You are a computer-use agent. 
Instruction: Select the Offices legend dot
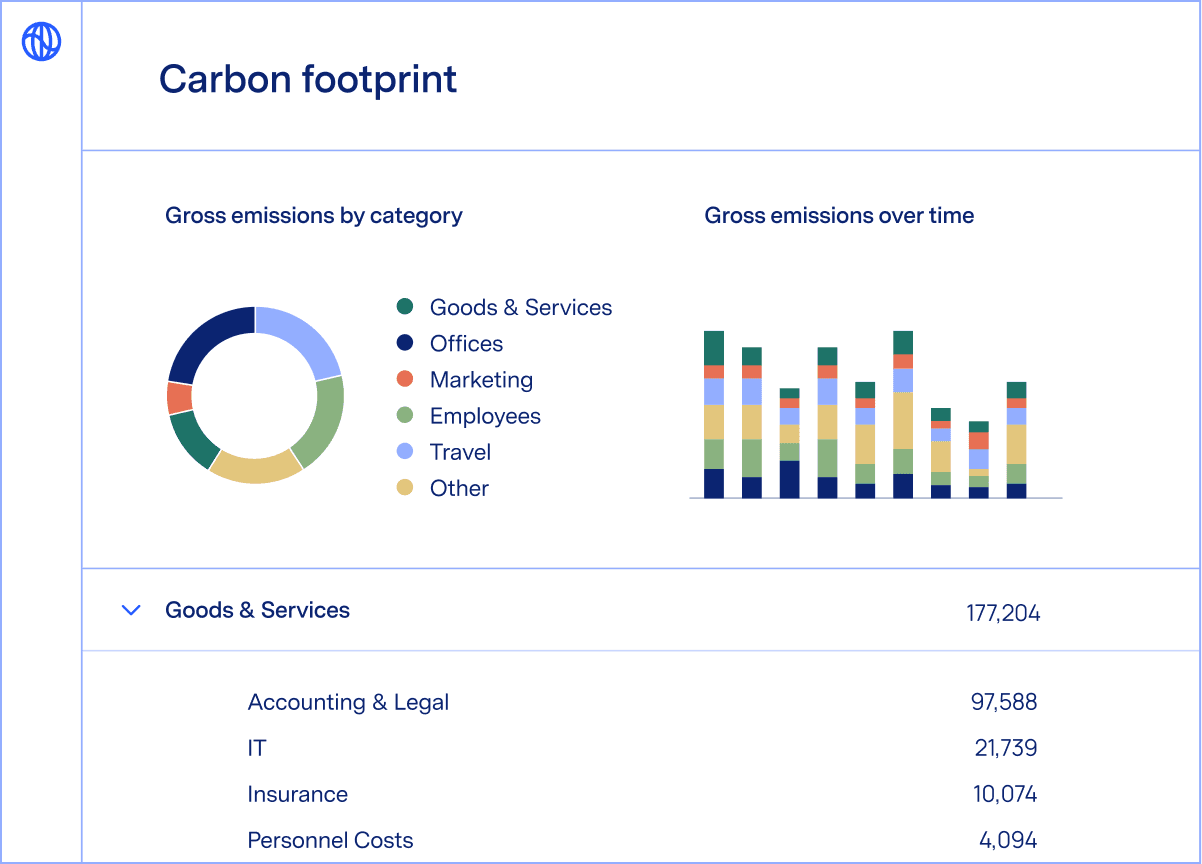point(405,343)
